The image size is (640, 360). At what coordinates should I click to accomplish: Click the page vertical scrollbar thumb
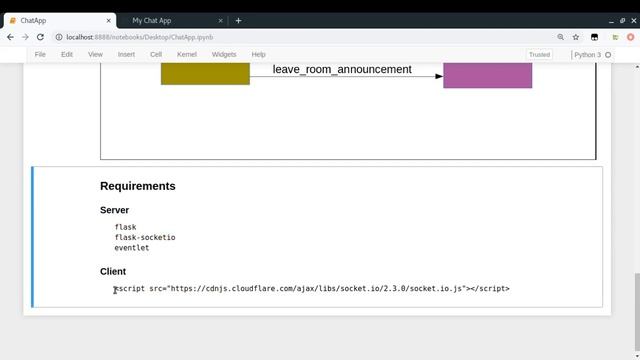point(637,312)
